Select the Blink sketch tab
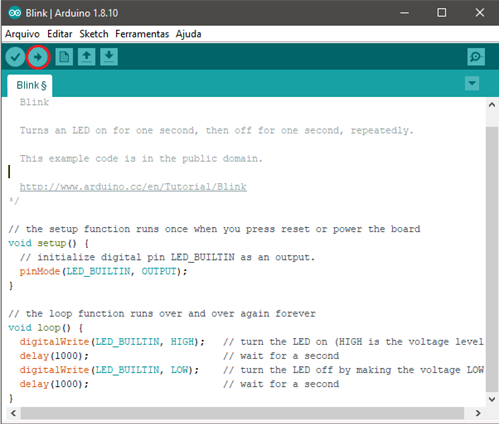This screenshot has width=499, height=424. pyautogui.click(x=30, y=86)
